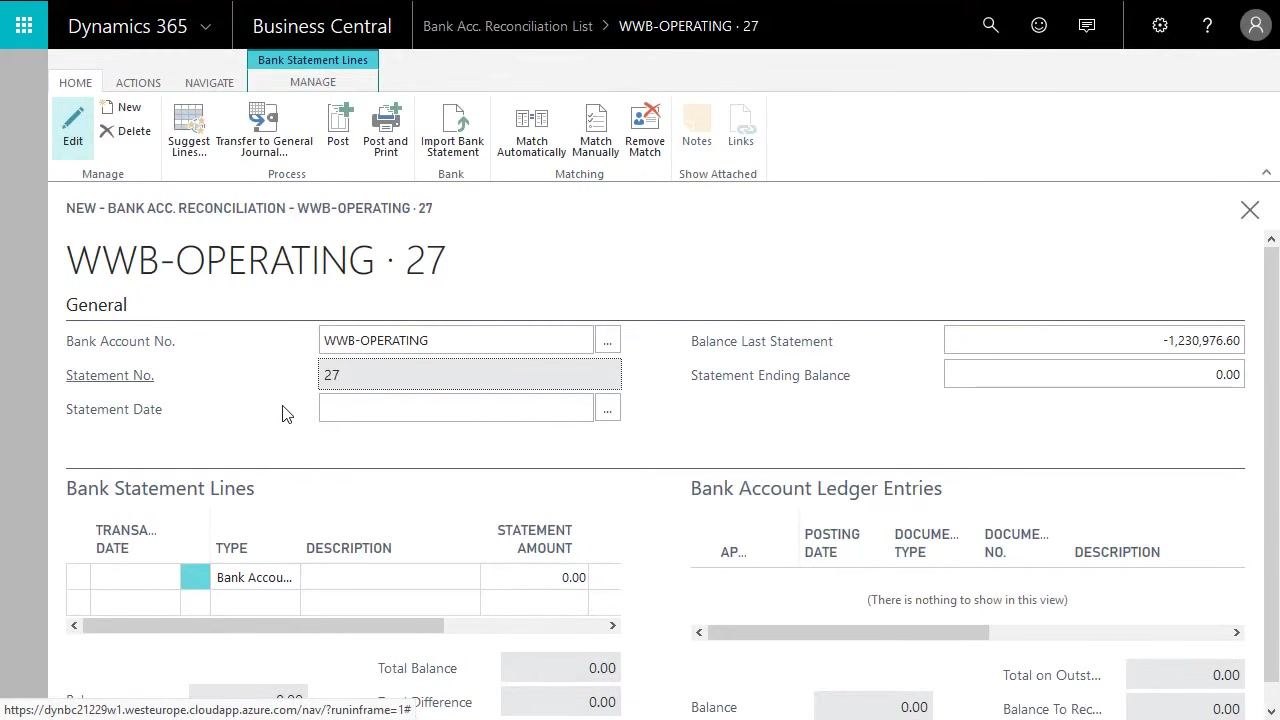This screenshot has width=1280, height=720.
Task: Click Balance Last Statement field
Action: pos(1094,341)
